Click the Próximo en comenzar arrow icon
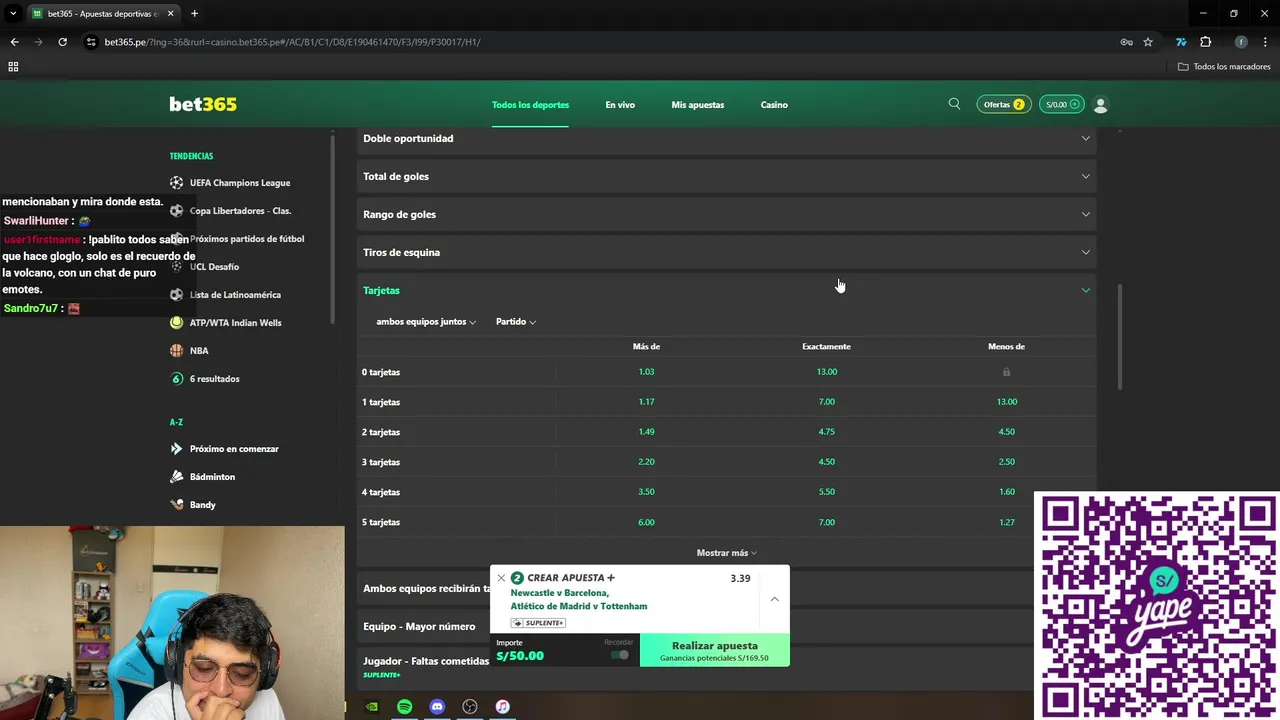The width and height of the screenshot is (1280, 720). [177, 449]
